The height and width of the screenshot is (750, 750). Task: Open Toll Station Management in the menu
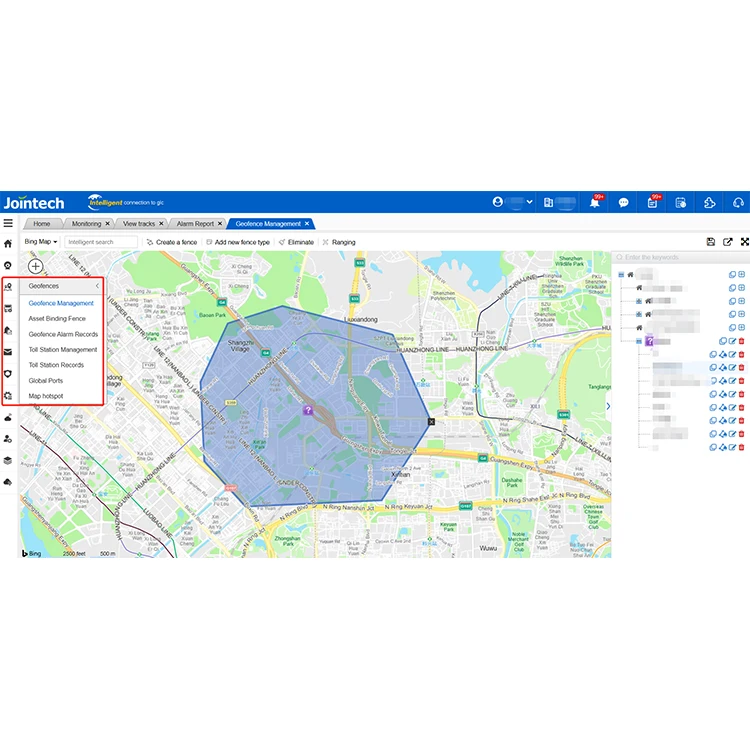[x=63, y=350]
